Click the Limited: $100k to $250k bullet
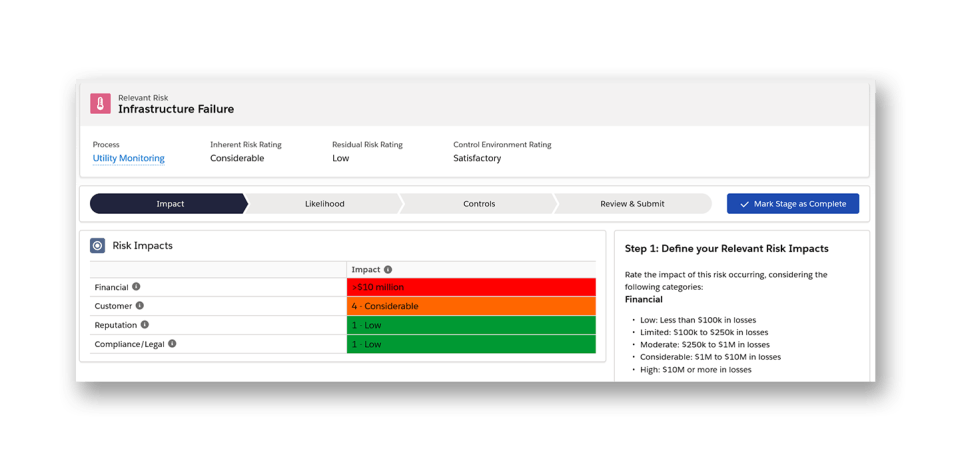 pyautogui.click(x=703, y=332)
